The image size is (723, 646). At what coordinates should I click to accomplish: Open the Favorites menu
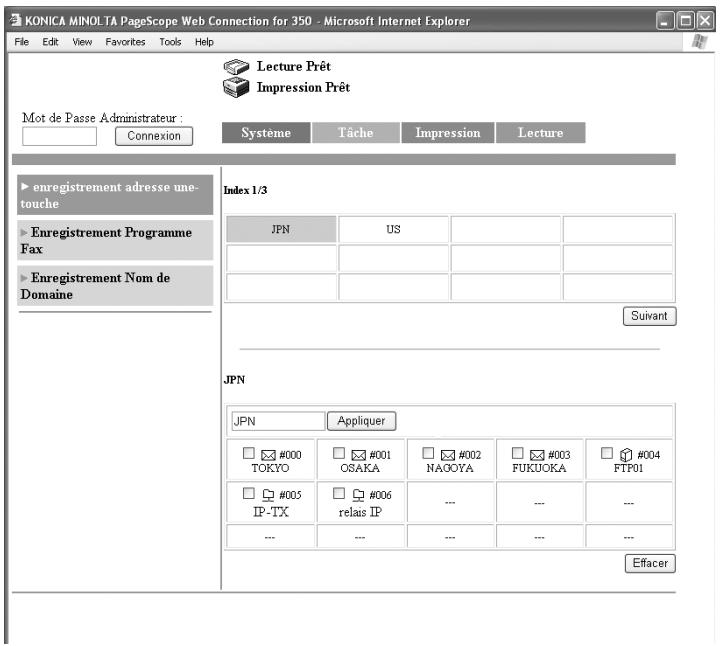125,42
